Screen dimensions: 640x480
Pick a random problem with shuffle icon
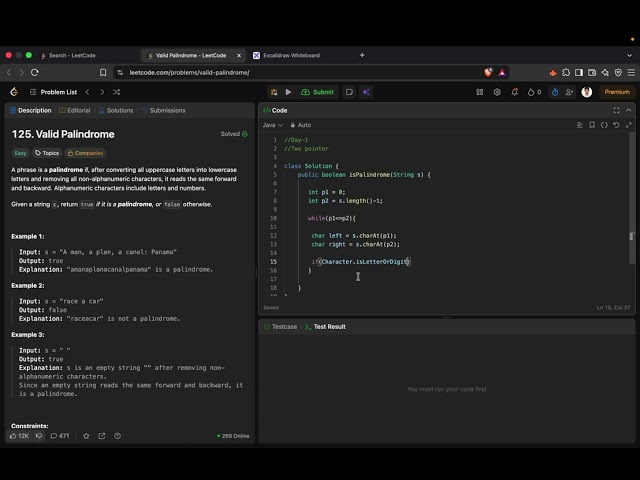(x=117, y=92)
